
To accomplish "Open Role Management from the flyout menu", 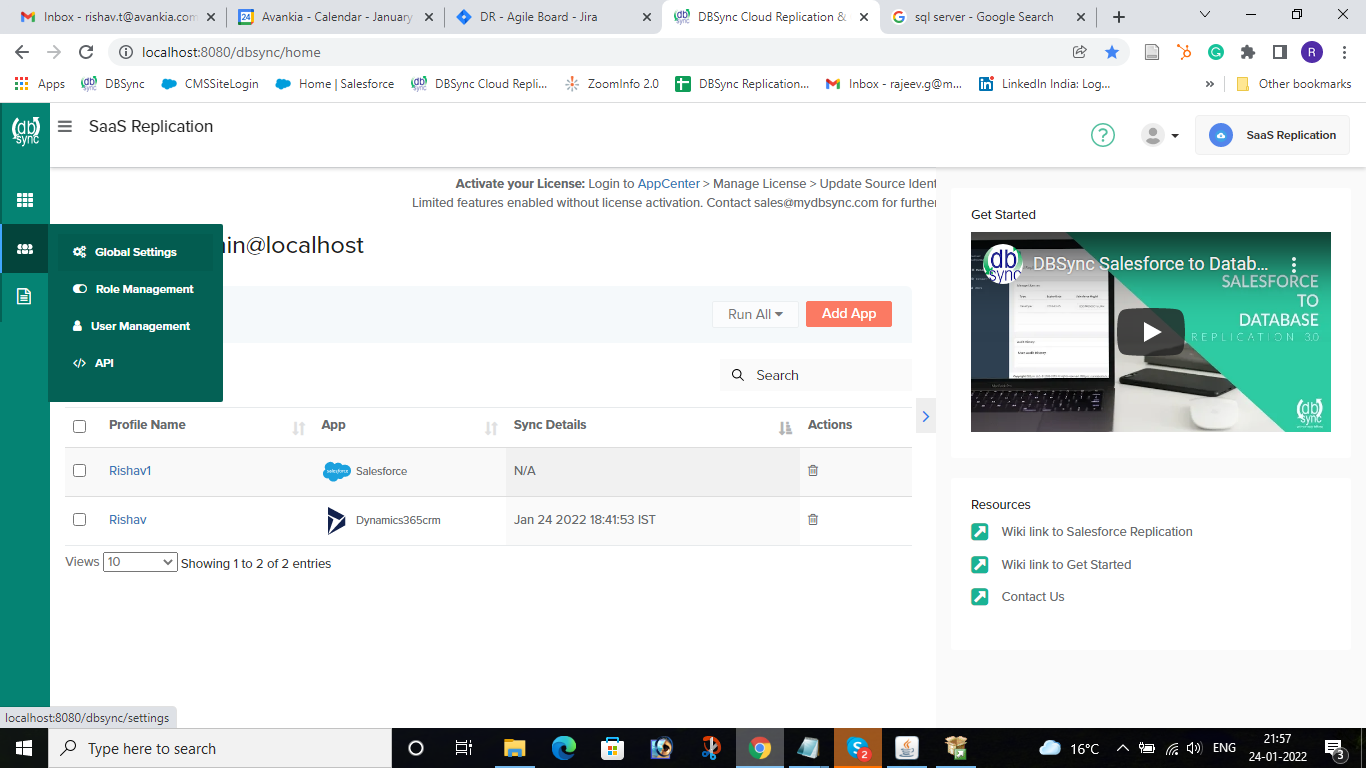I will 144,289.
